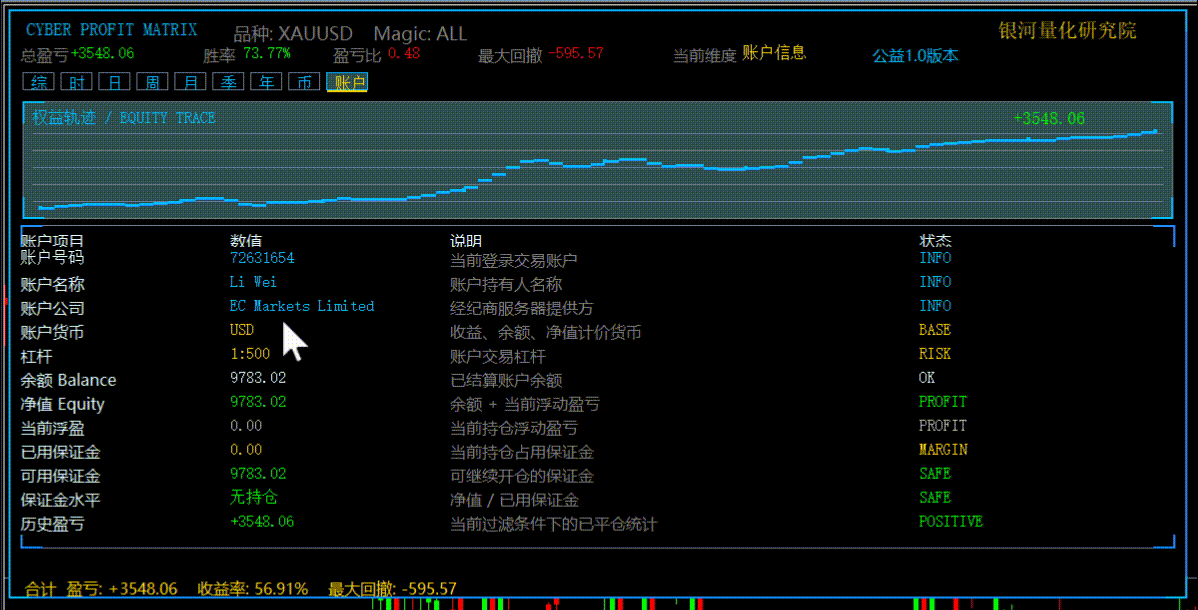Image resolution: width=1198 pixels, height=610 pixels.
Task: Click the +3548.06 value in equity chart
Action: [x=1049, y=118]
